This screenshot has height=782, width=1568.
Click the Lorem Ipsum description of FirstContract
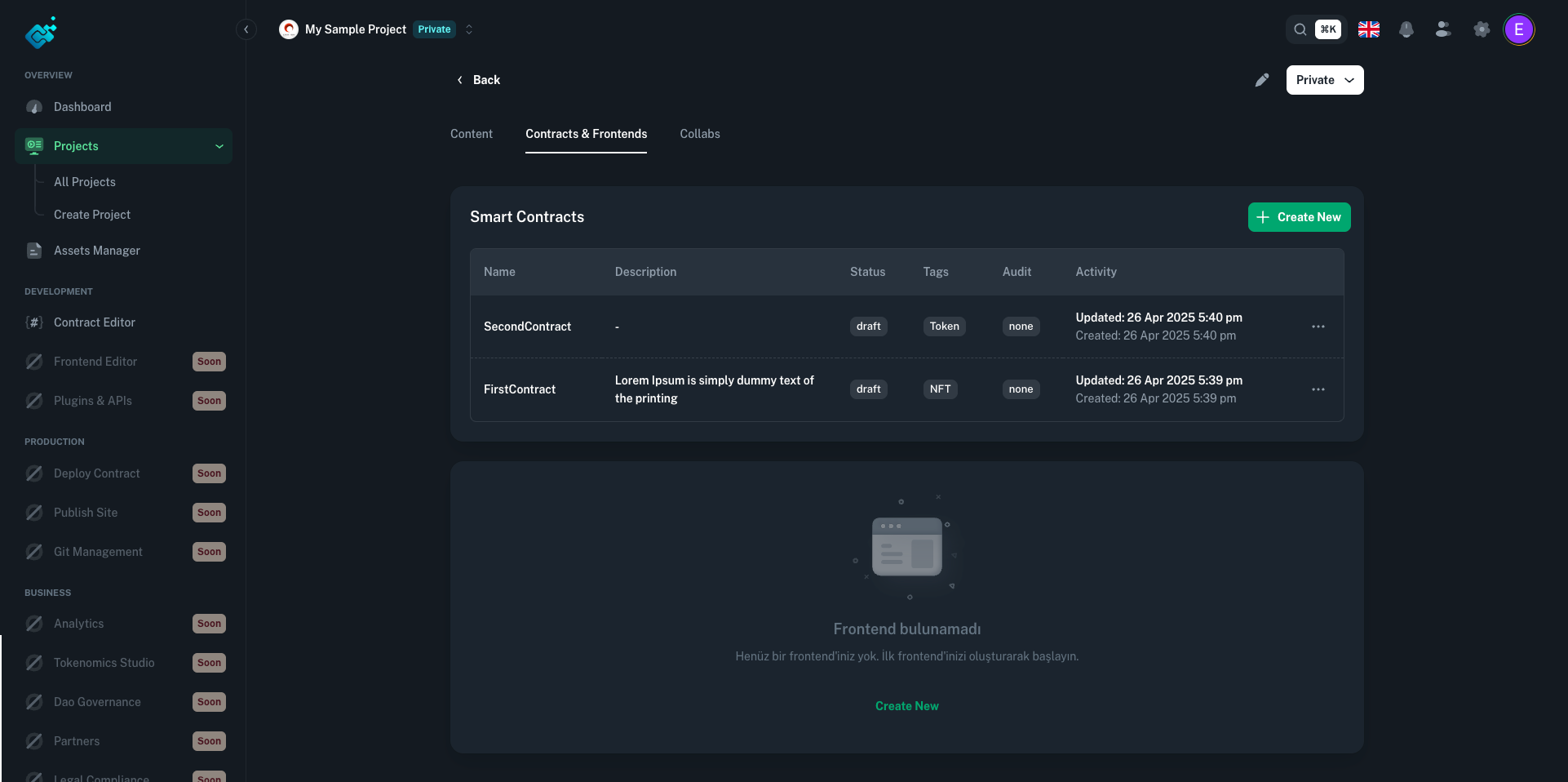point(715,389)
